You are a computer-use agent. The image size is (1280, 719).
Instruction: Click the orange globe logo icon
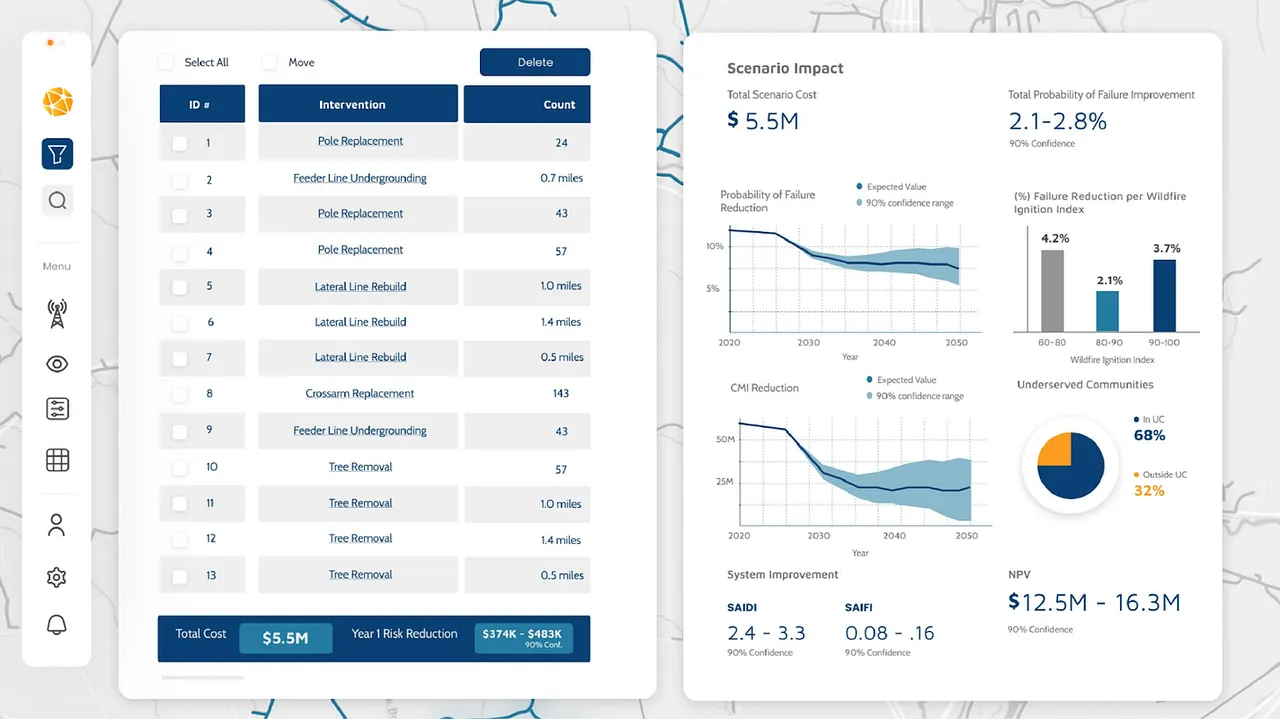tap(57, 102)
